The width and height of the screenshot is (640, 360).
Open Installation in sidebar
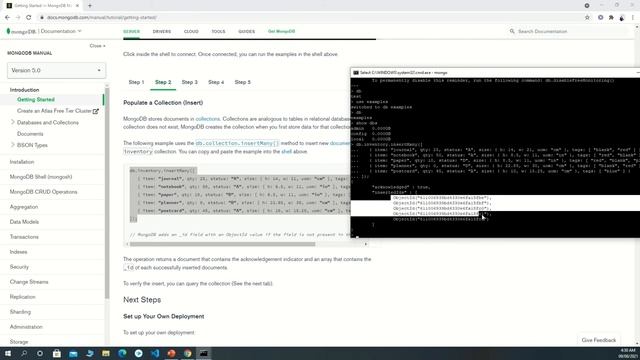click(22, 162)
